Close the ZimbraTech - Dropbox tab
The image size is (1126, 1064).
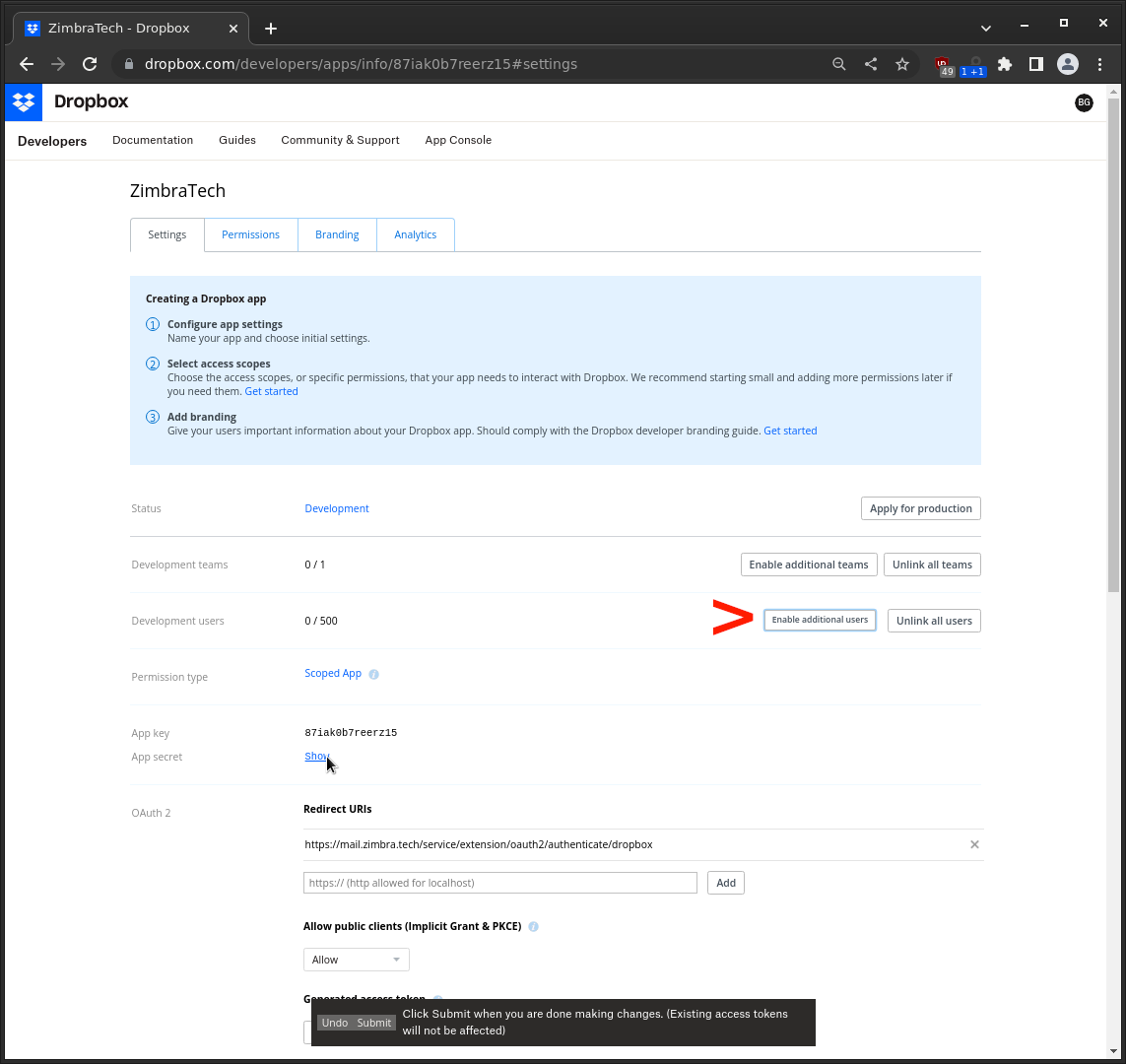tap(233, 29)
